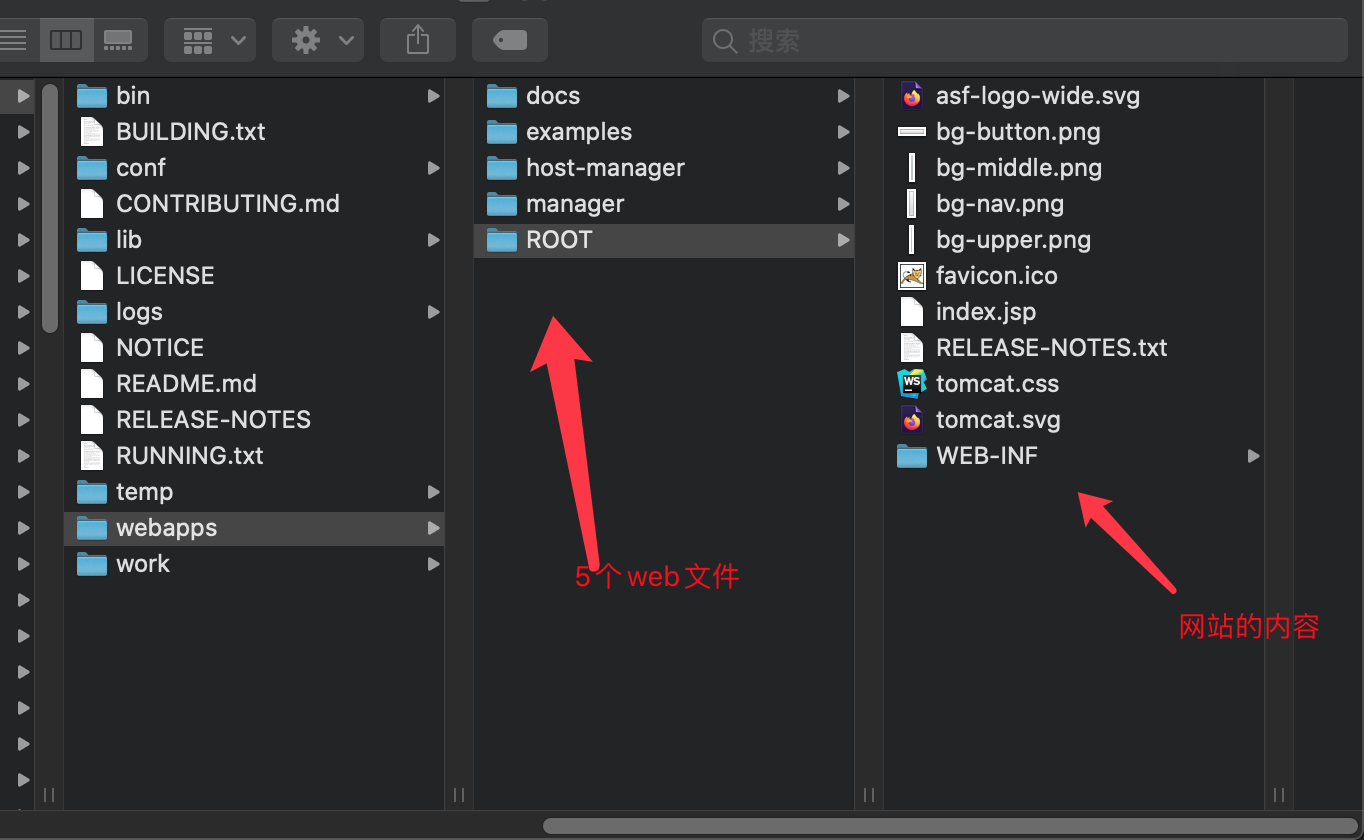This screenshot has width=1364, height=840.
Task: Expand the temp folder arrow
Action: (433, 492)
